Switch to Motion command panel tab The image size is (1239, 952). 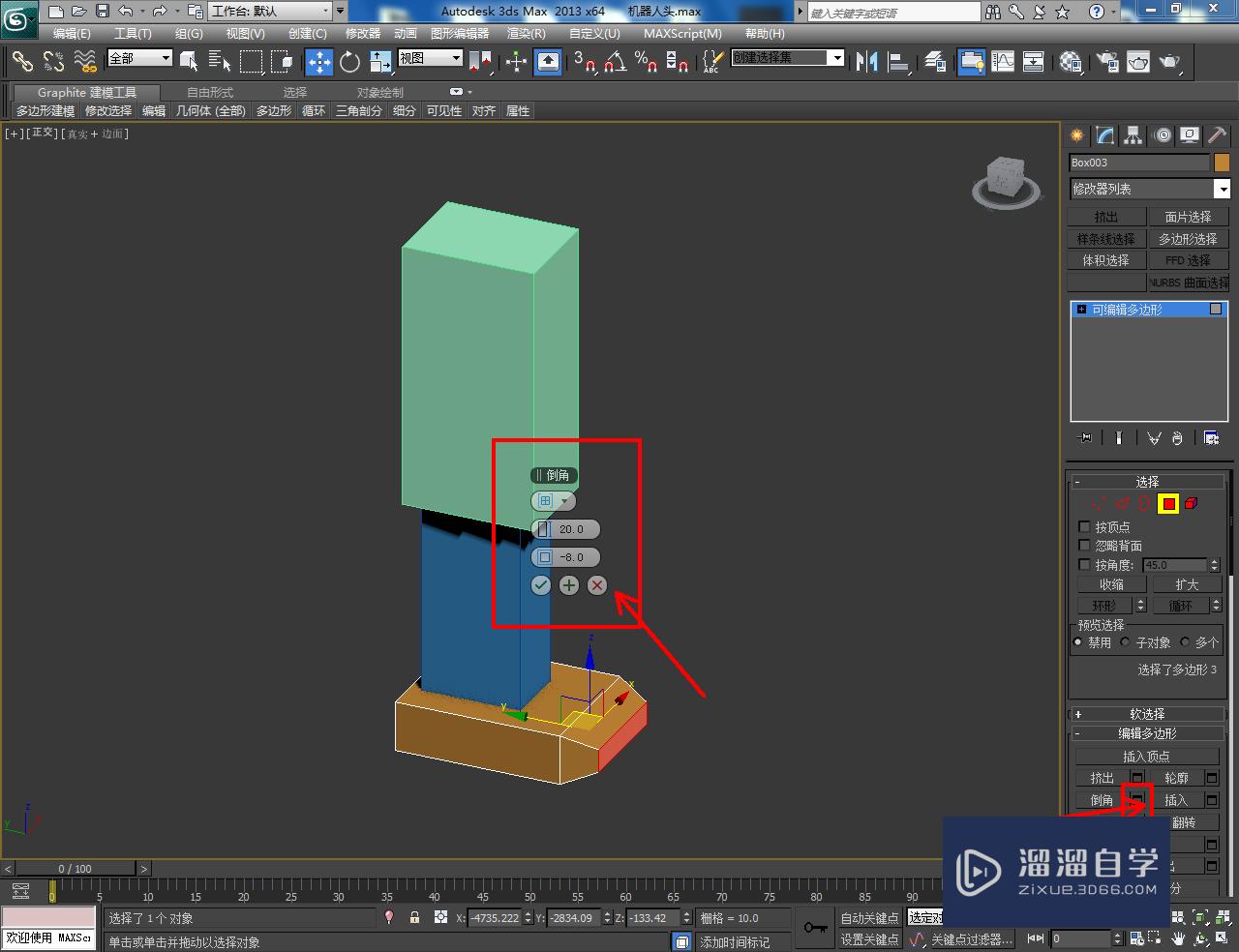1162,135
